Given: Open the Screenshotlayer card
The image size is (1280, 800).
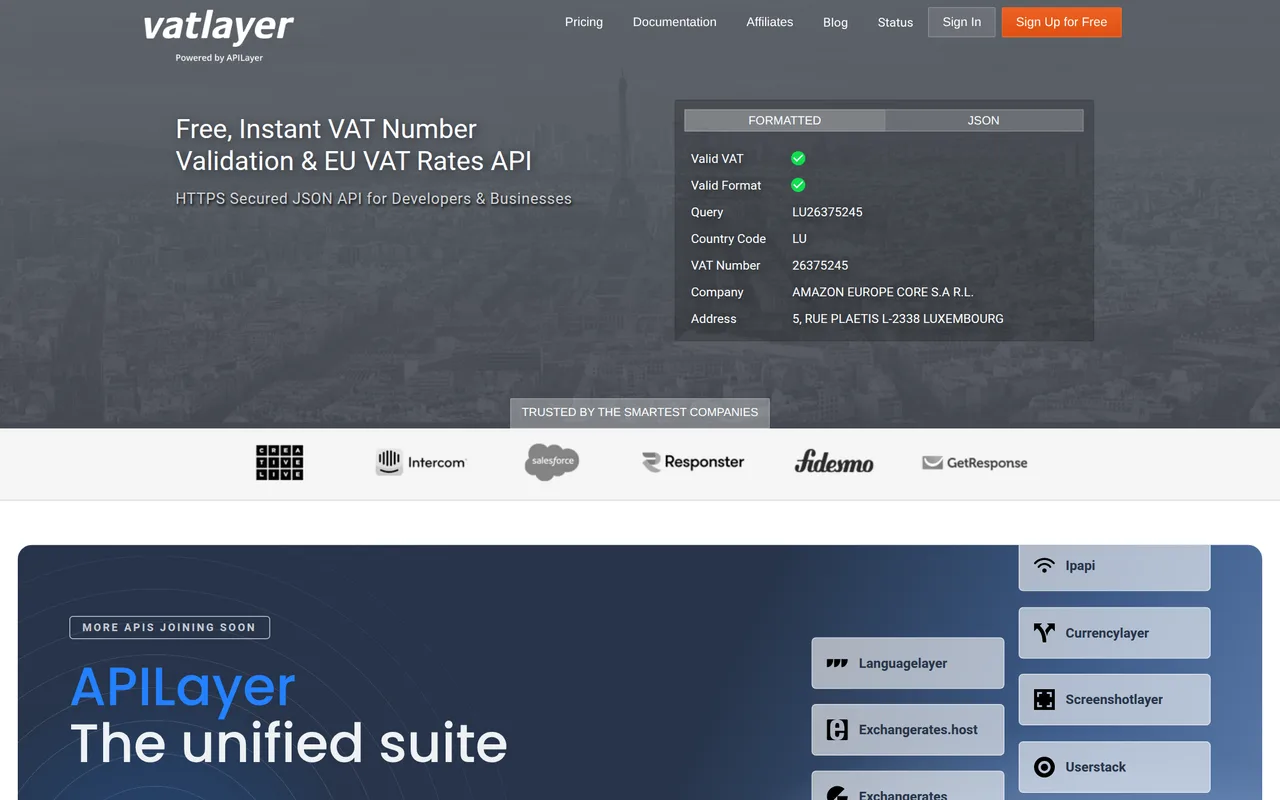Looking at the screenshot, I should (x=1115, y=700).
